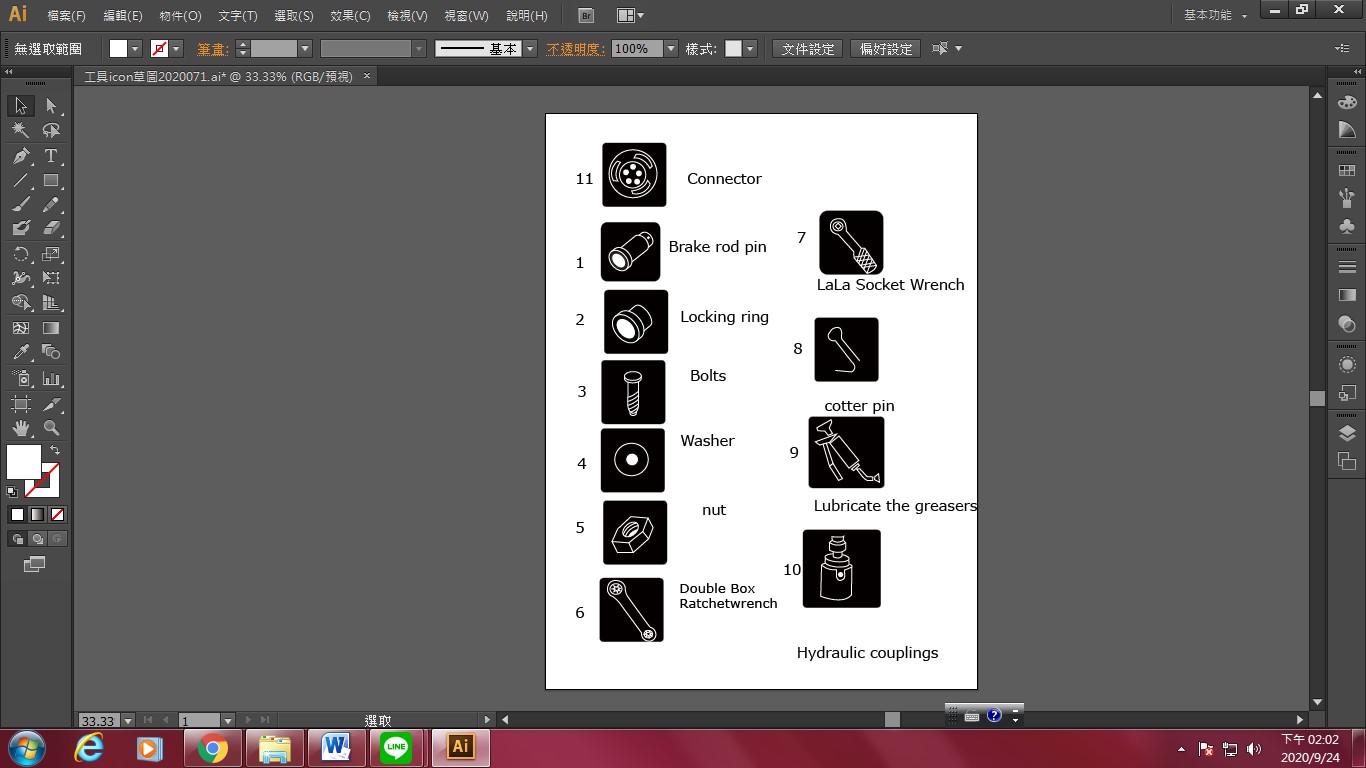The image size is (1366, 768).
Task: Open the zoom level dropdown at 33.33
Action: coord(128,721)
